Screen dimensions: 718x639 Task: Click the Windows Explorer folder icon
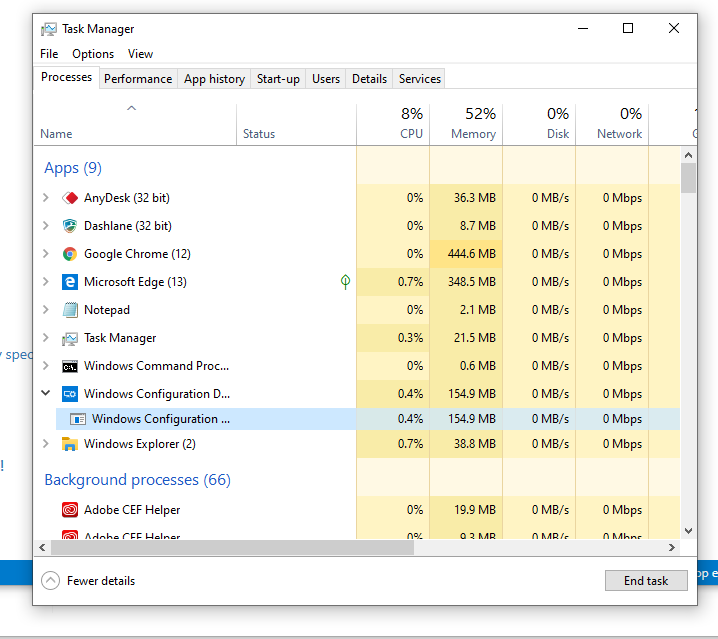pos(70,444)
